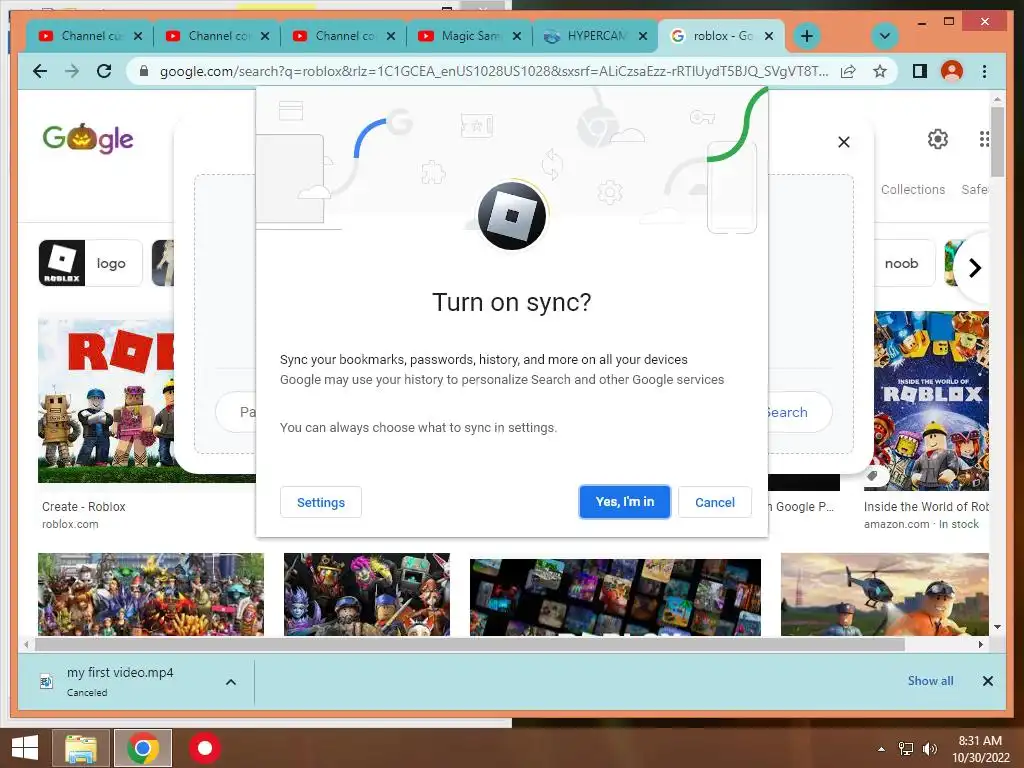Screen dimensions: 1024x768
Task: Close the downloads bar
Action: (987, 681)
